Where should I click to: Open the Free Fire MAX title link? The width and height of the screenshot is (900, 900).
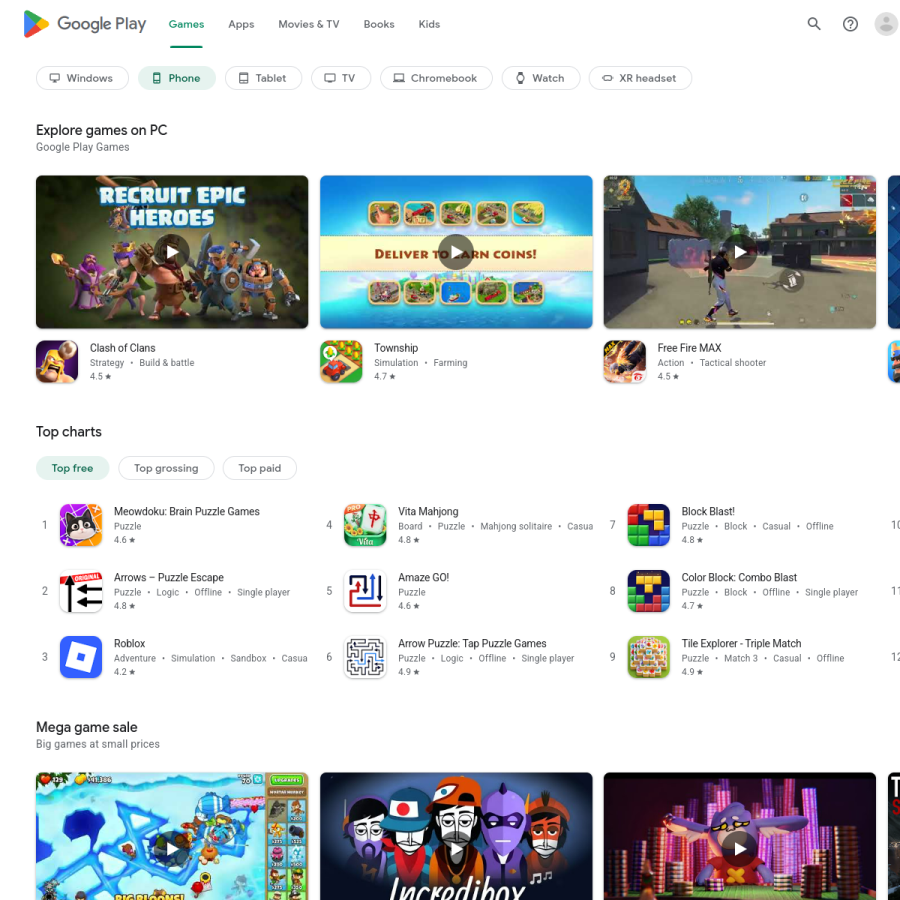(x=689, y=348)
